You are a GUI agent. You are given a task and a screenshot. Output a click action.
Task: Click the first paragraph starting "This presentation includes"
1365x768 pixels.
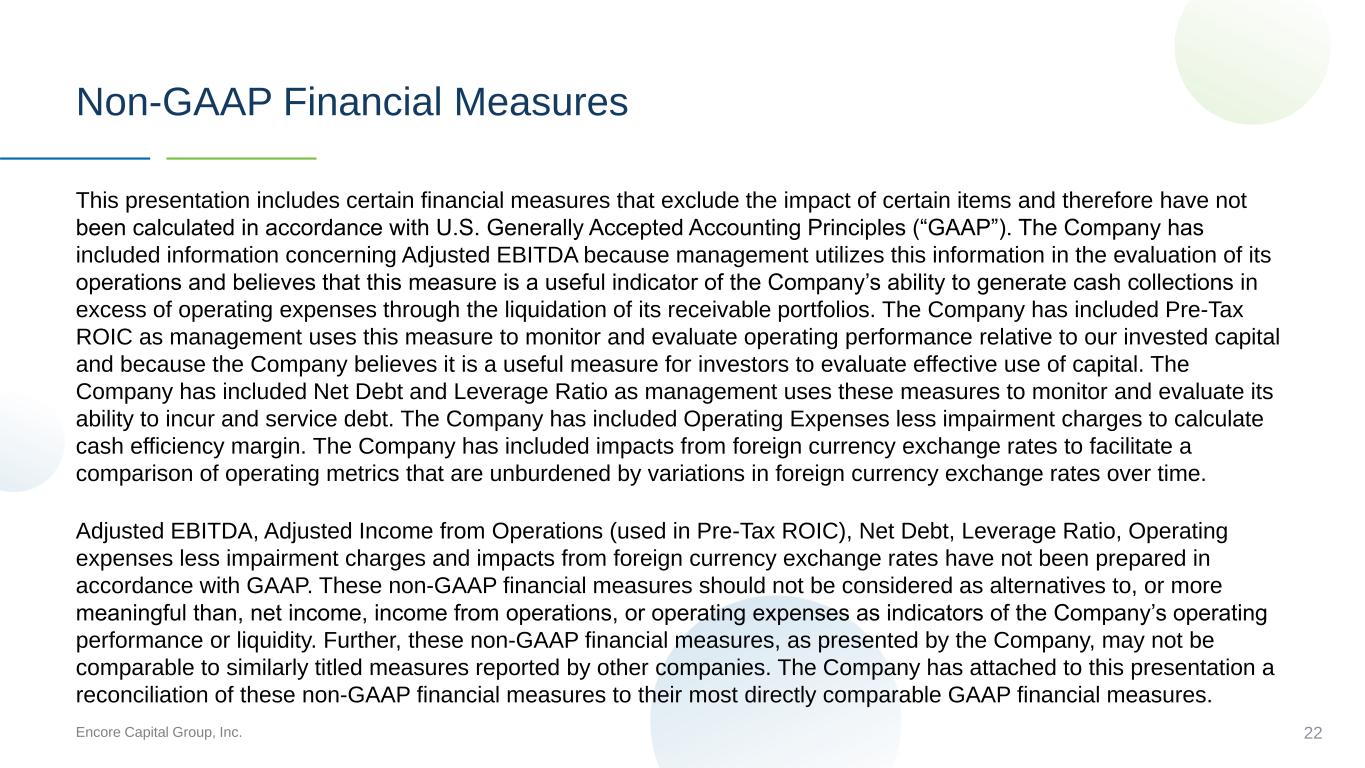click(x=678, y=337)
